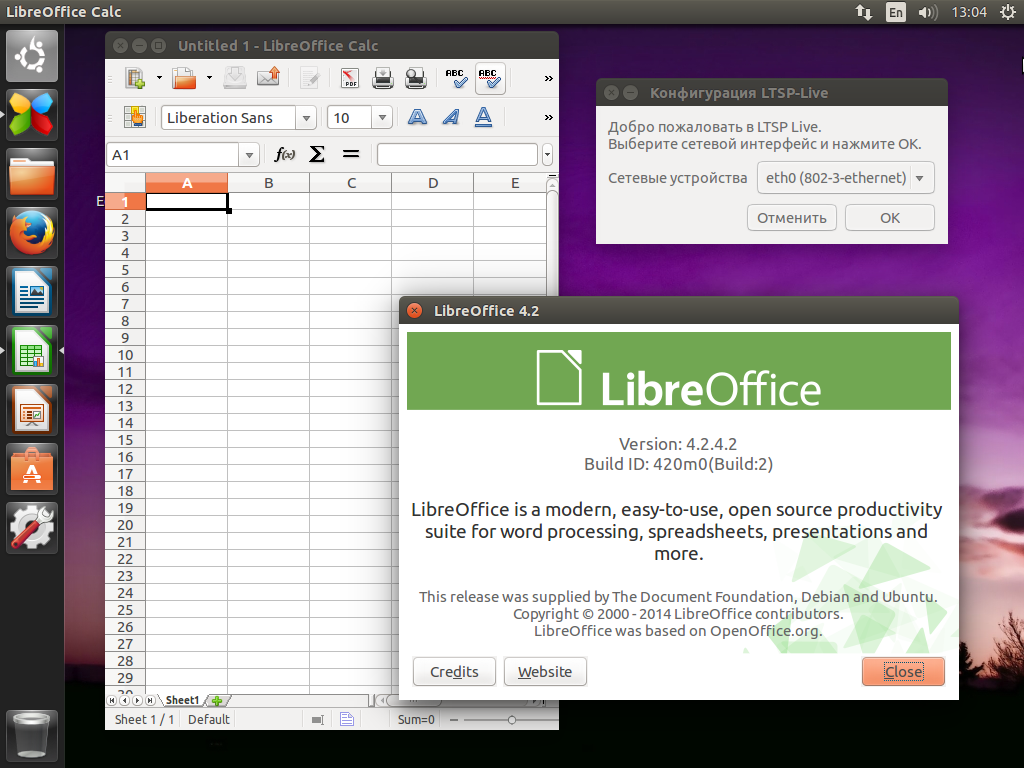The height and width of the screenshot is (768, 1024).
Task: Toggle Italic formatting
Action: 451,118
